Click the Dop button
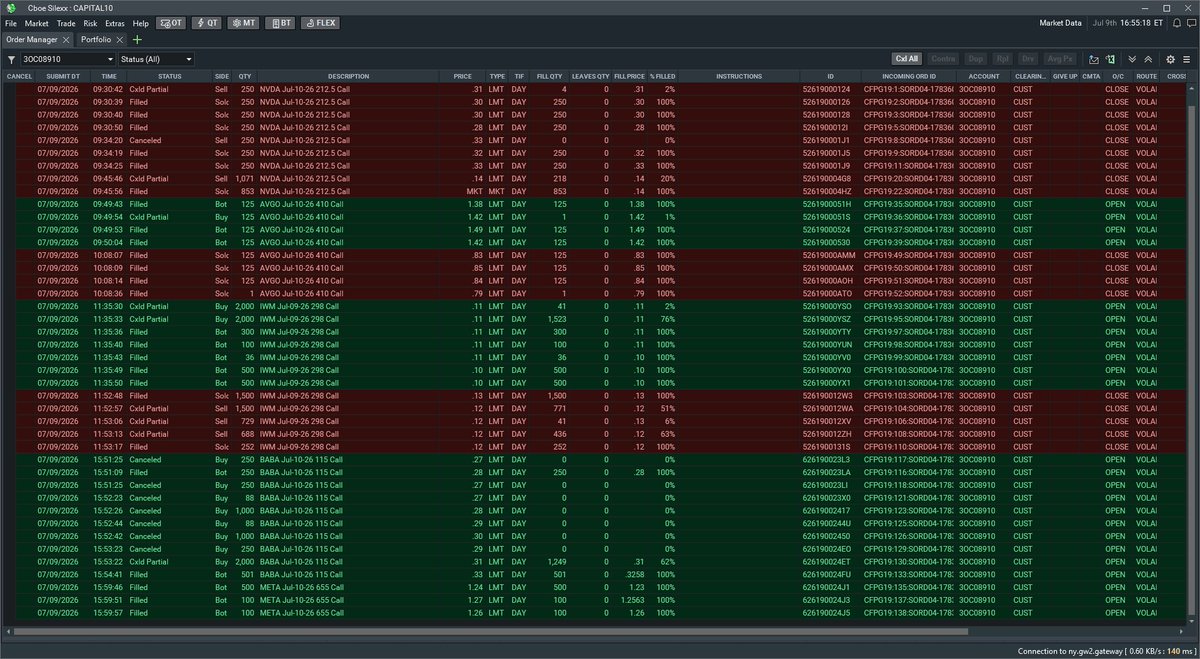This screenshot has width=1200, height=659. pyautogui.click(x=976, y=59)
